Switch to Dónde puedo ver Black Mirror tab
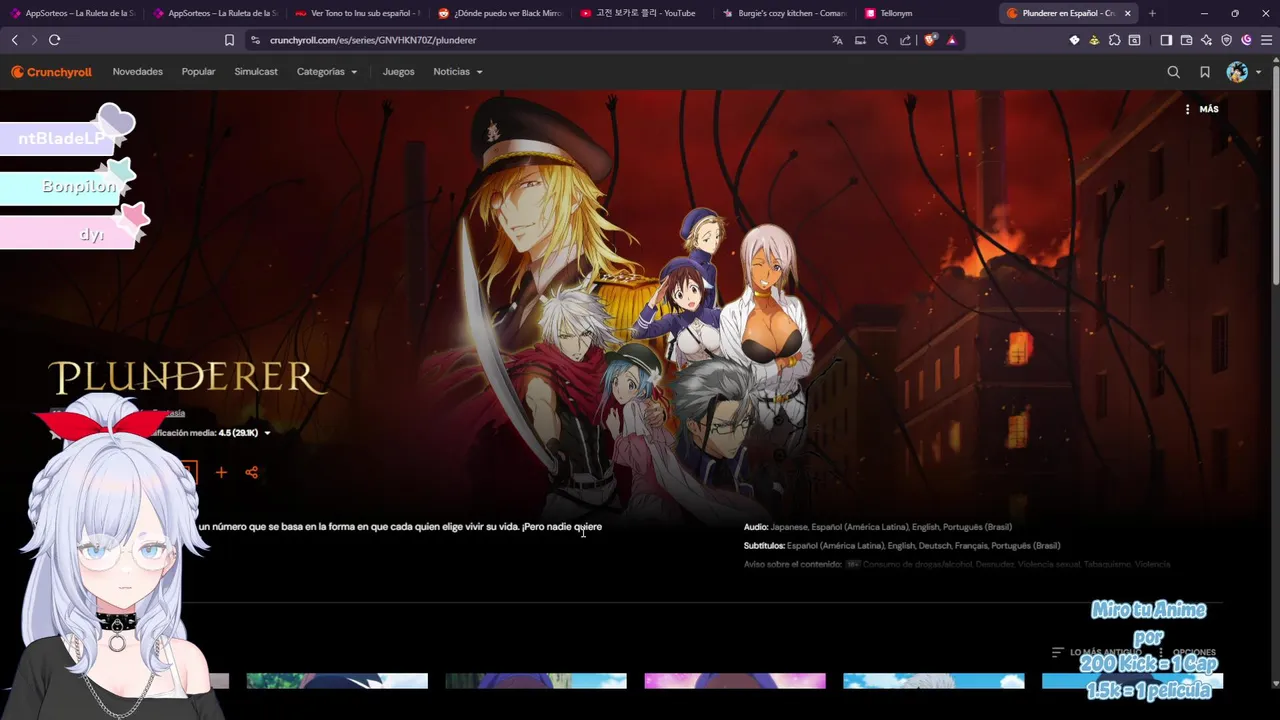This screenshot has height=720, width=1280. click(x=500, y=13)
